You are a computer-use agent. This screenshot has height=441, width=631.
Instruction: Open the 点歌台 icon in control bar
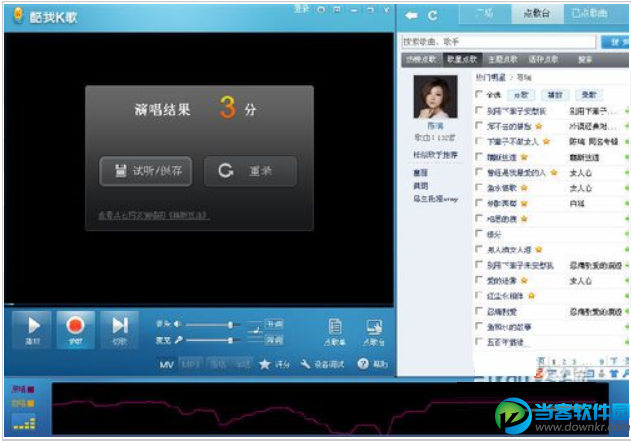coord(374,332)
